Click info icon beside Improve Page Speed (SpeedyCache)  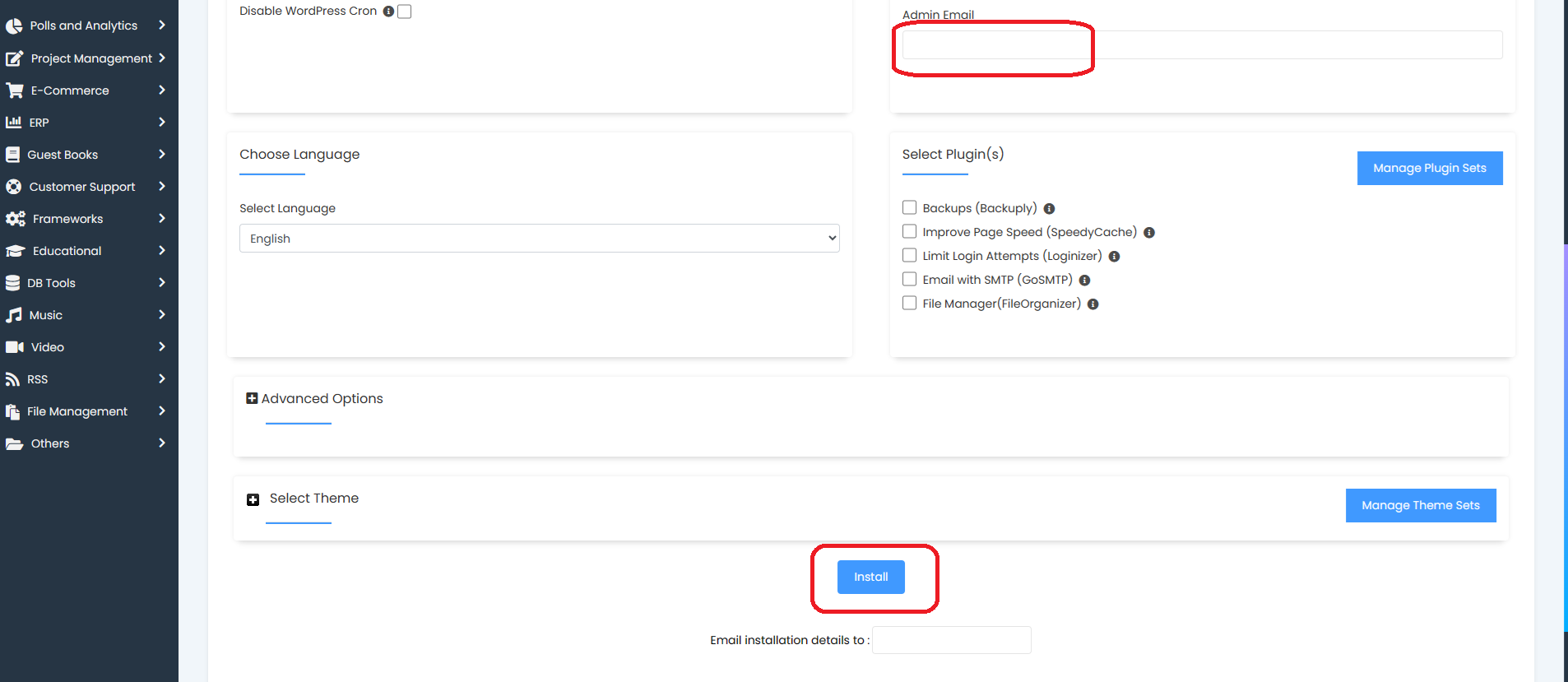tap(1149, 233)
